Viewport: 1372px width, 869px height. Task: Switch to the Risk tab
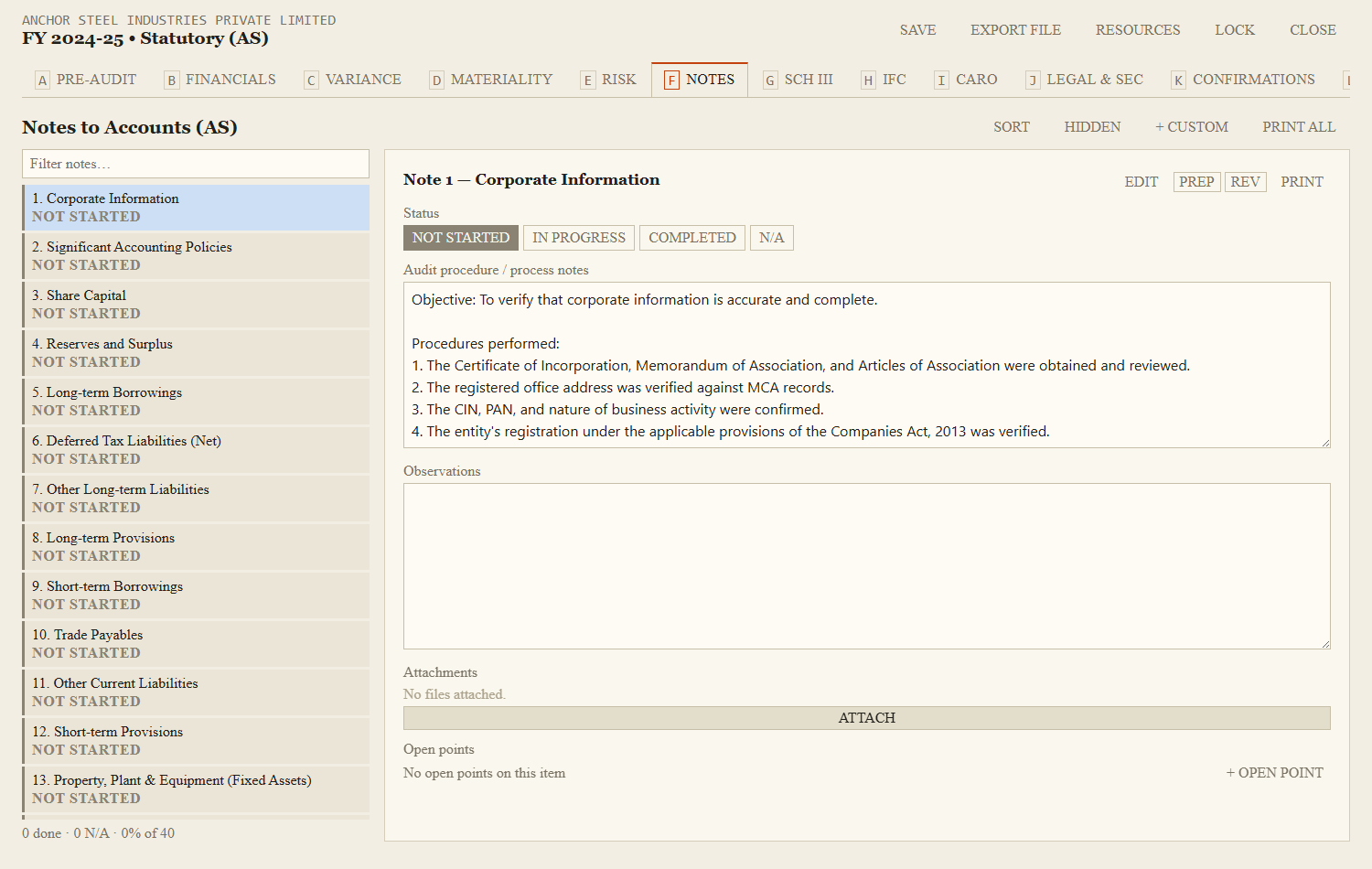coord(608,80)
